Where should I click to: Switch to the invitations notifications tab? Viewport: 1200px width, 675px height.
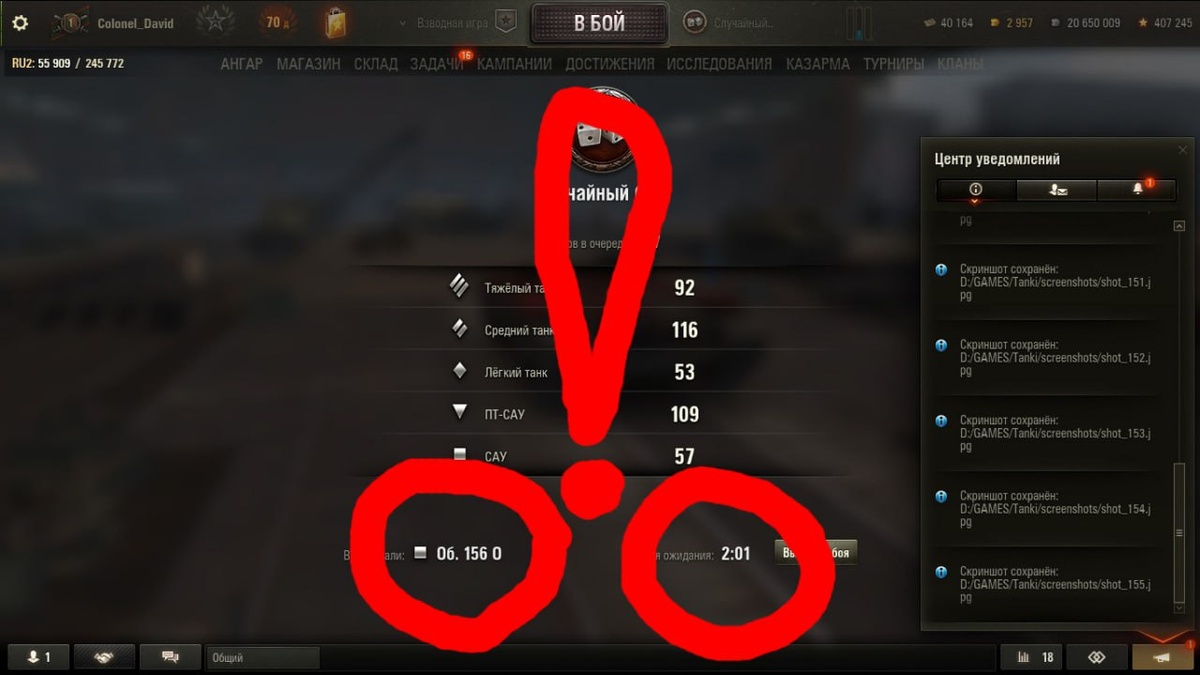(1057, 189)
